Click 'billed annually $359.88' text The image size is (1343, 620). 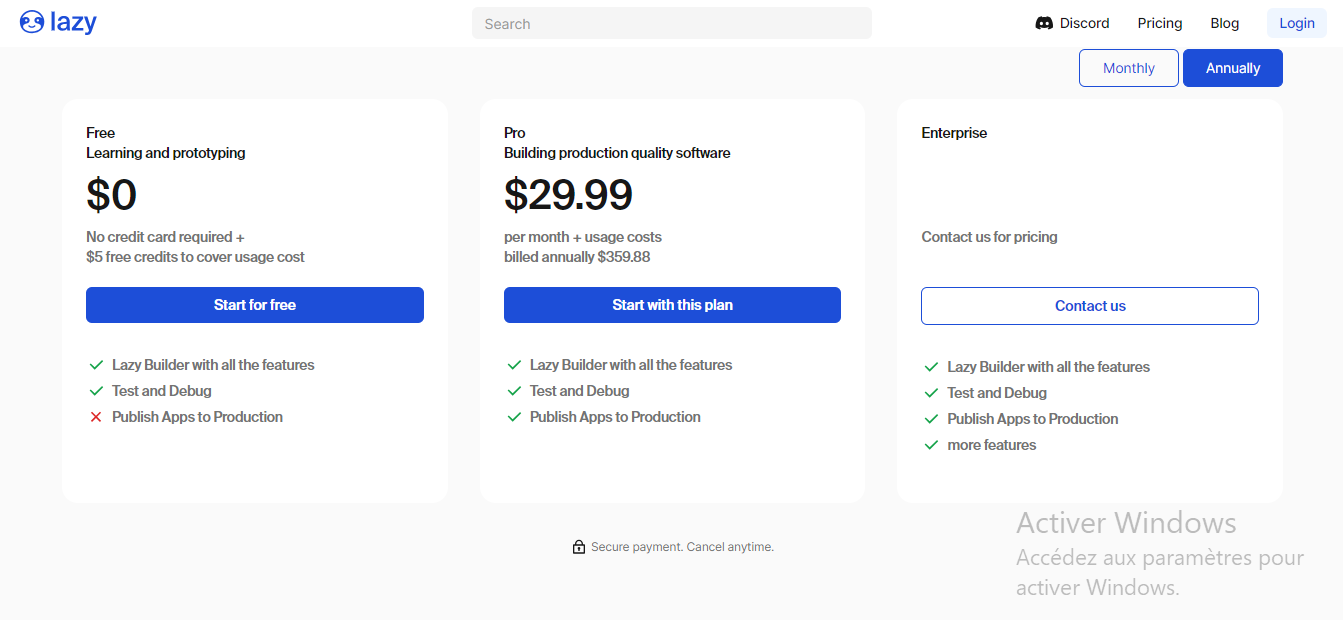(577, 257)
